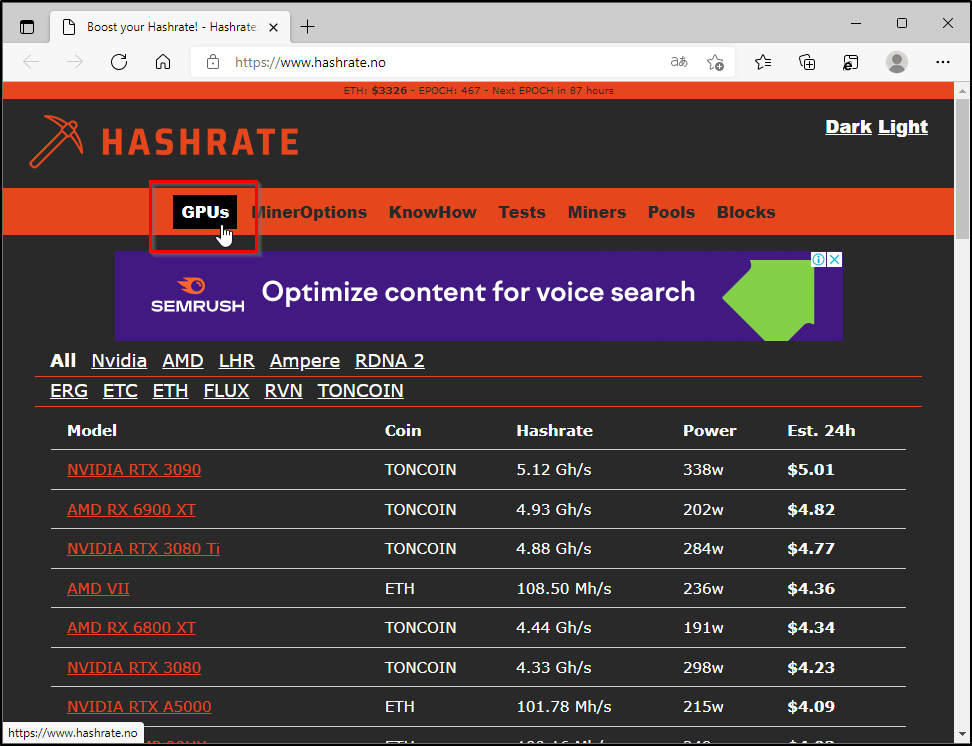
Task: Open NVIDIA RTX 3090 details
Action: pos(134,469)
